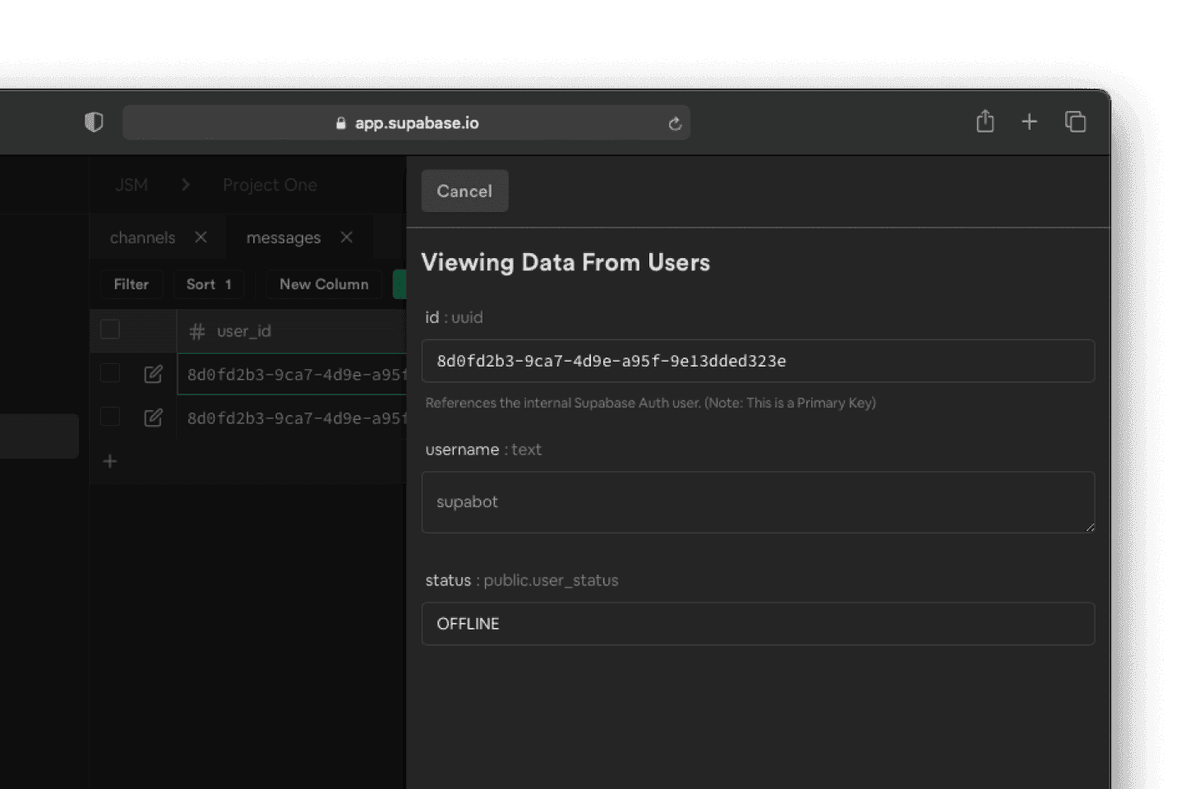Click the Share icon in the browser toolbar
Viewport: 1200px width, 789px height.
pos(984,121)
